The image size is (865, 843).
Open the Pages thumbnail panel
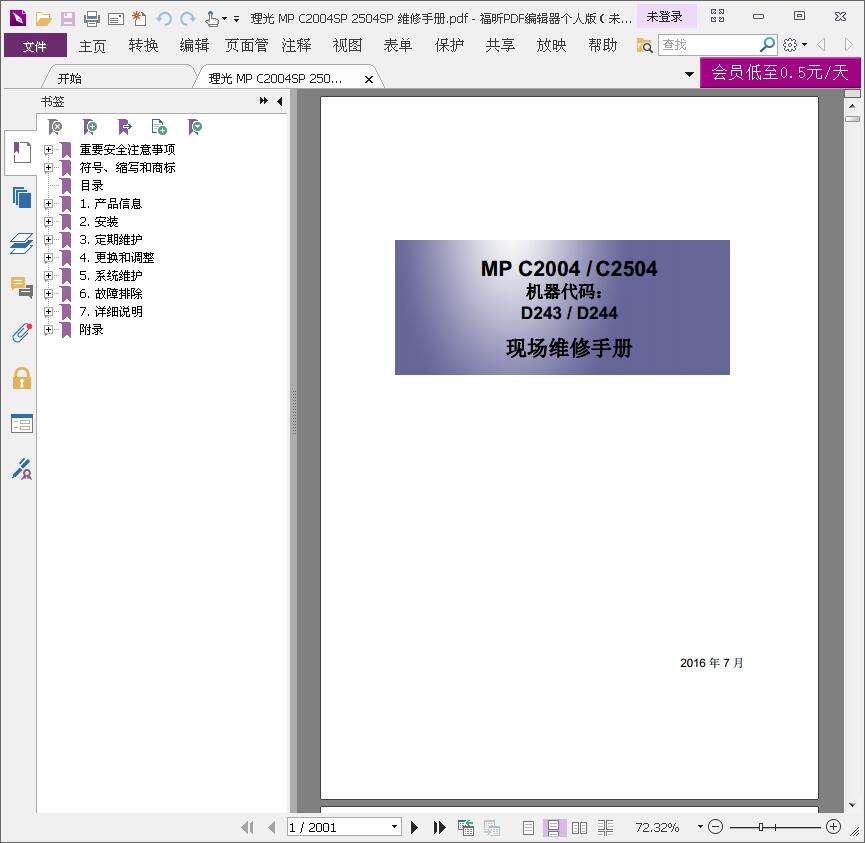point(22,197)
